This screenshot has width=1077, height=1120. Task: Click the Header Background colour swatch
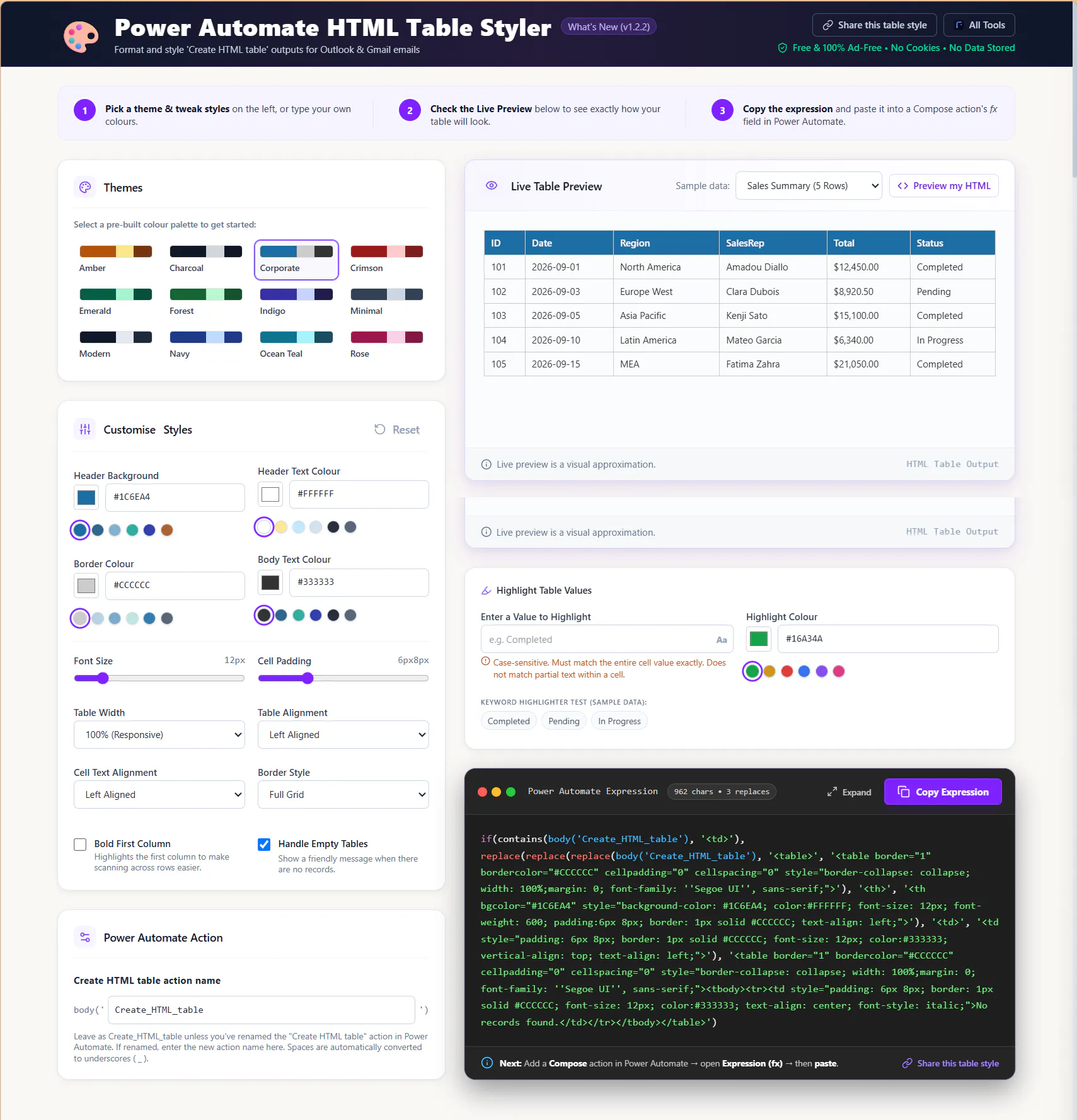pyautogui.click(x=86, y=497)
